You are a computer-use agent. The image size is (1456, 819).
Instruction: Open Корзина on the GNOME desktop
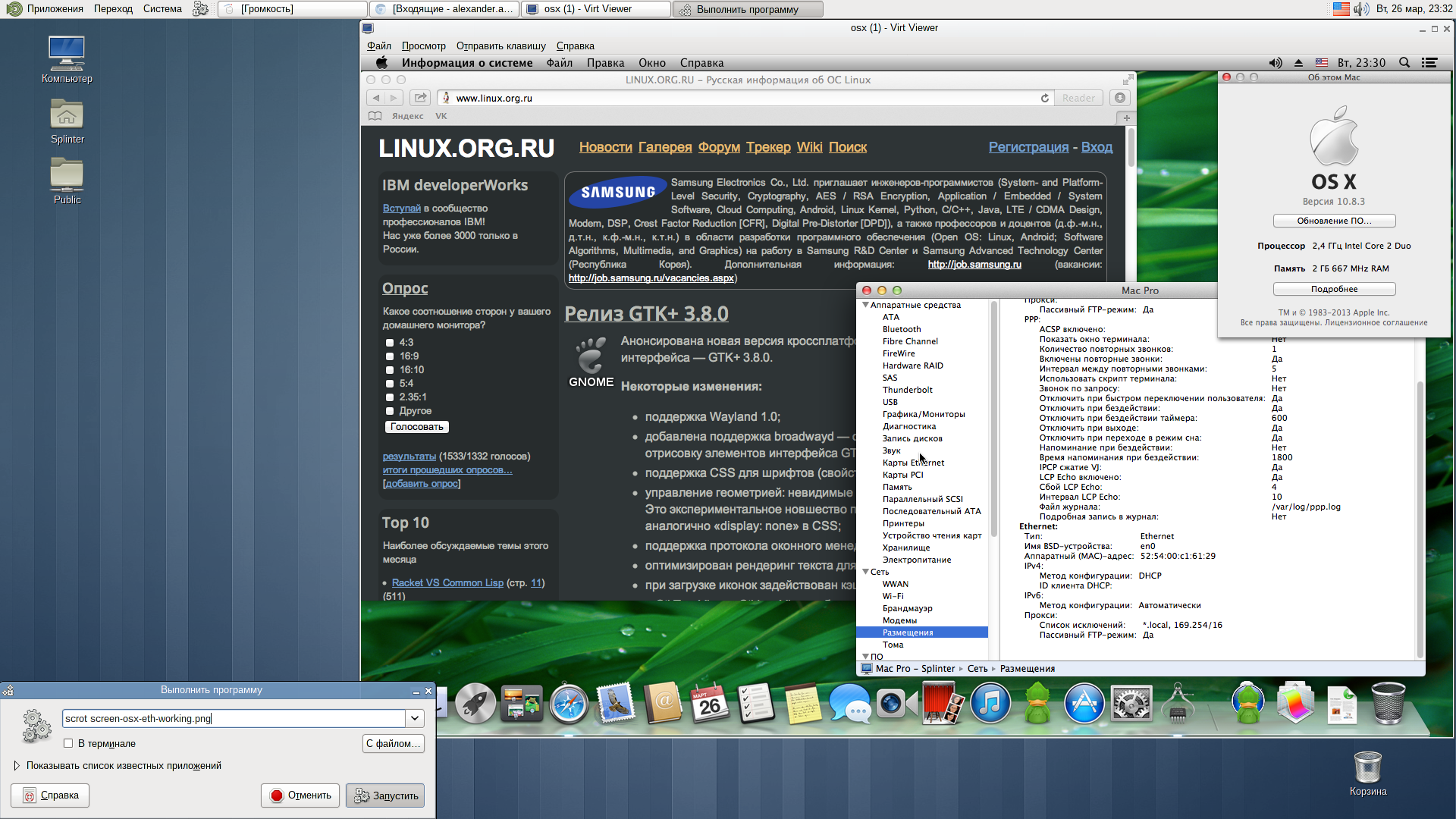1368,773
